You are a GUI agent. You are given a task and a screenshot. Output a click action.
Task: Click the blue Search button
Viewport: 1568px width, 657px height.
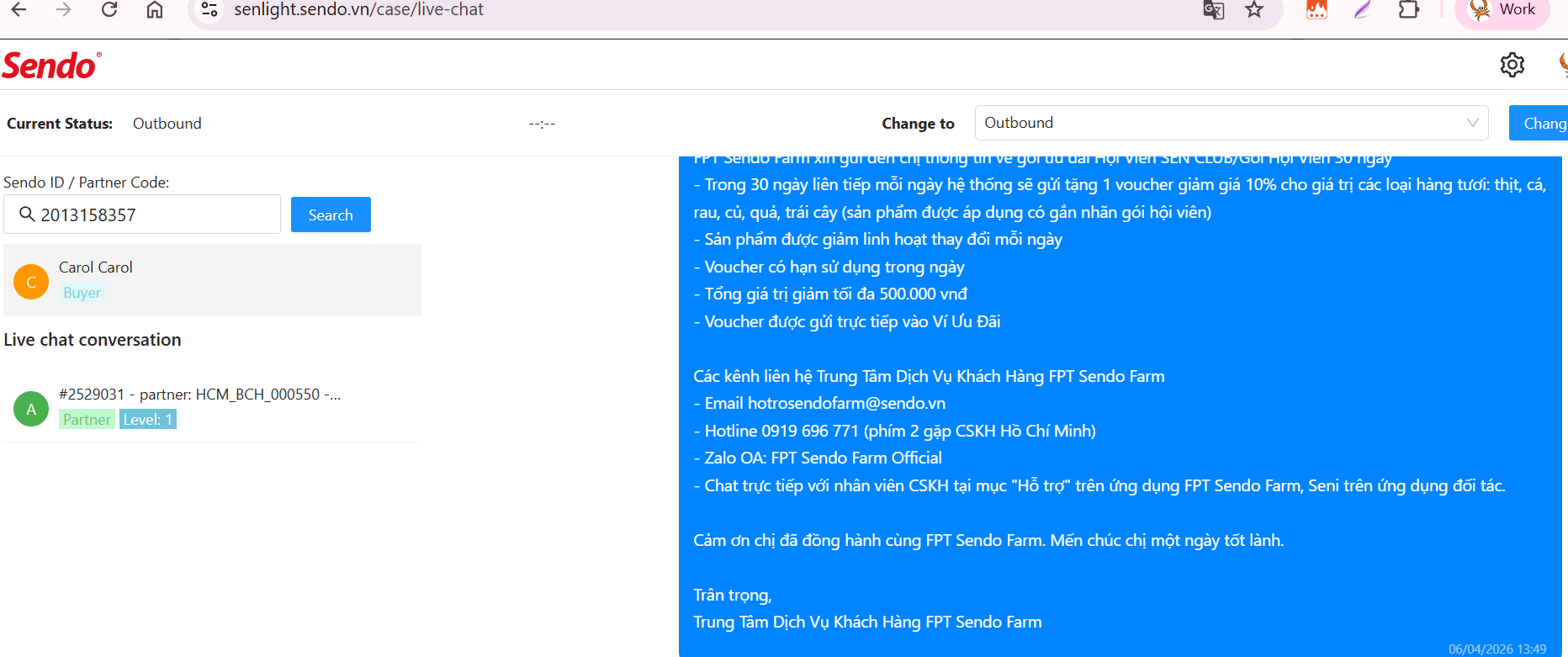(331, 215)
